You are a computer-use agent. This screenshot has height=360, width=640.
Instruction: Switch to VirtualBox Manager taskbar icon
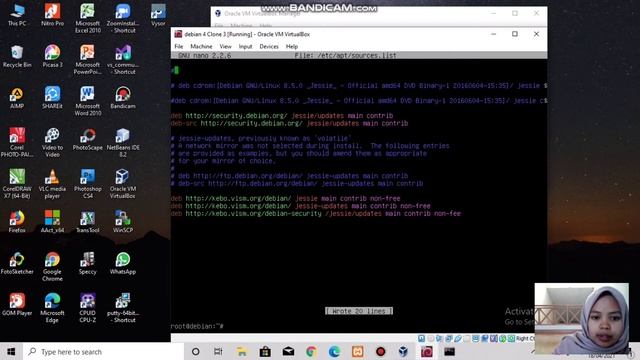[x=403, y=351]
